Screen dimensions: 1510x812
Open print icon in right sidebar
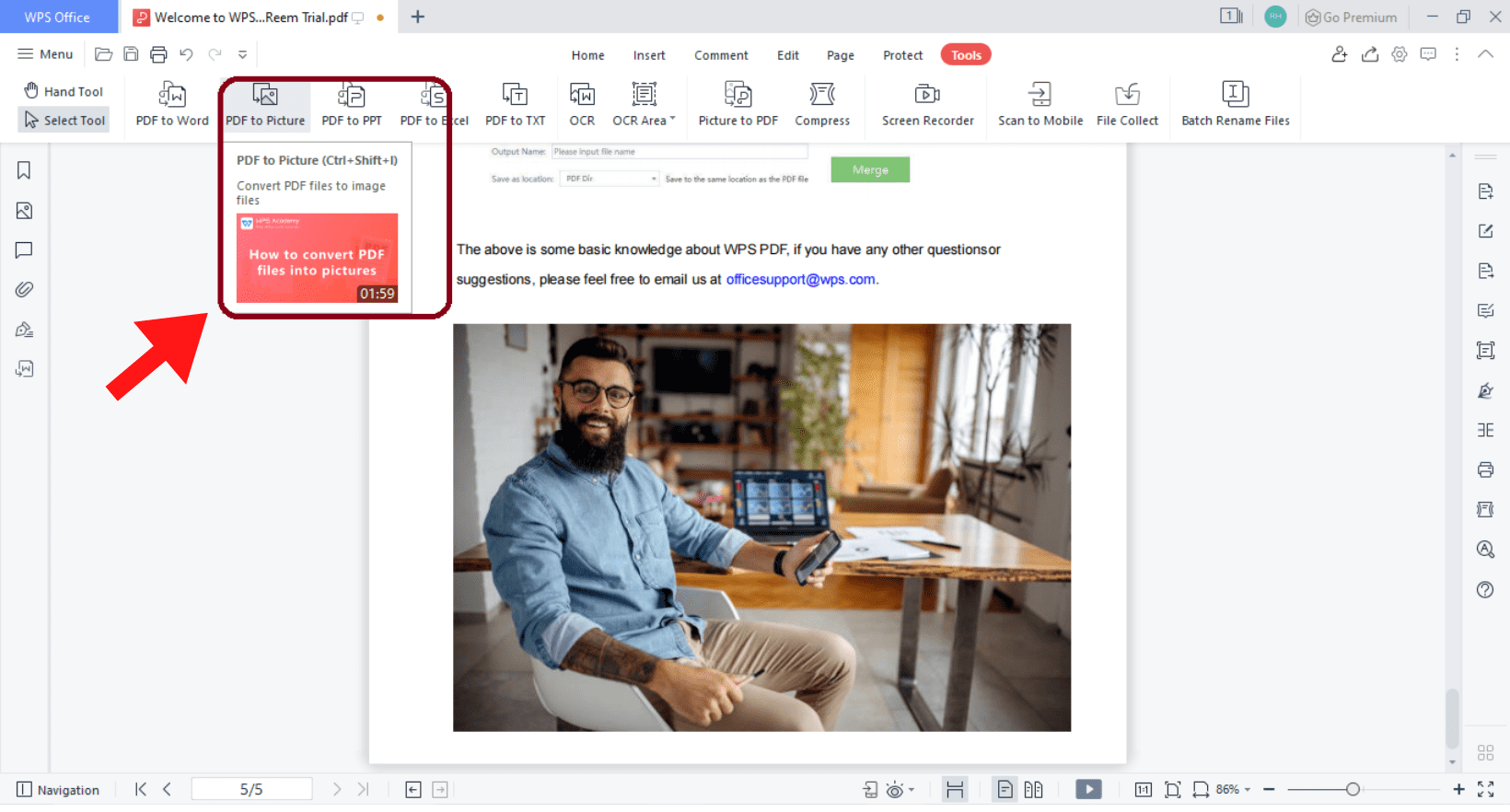pos(1485,470)
